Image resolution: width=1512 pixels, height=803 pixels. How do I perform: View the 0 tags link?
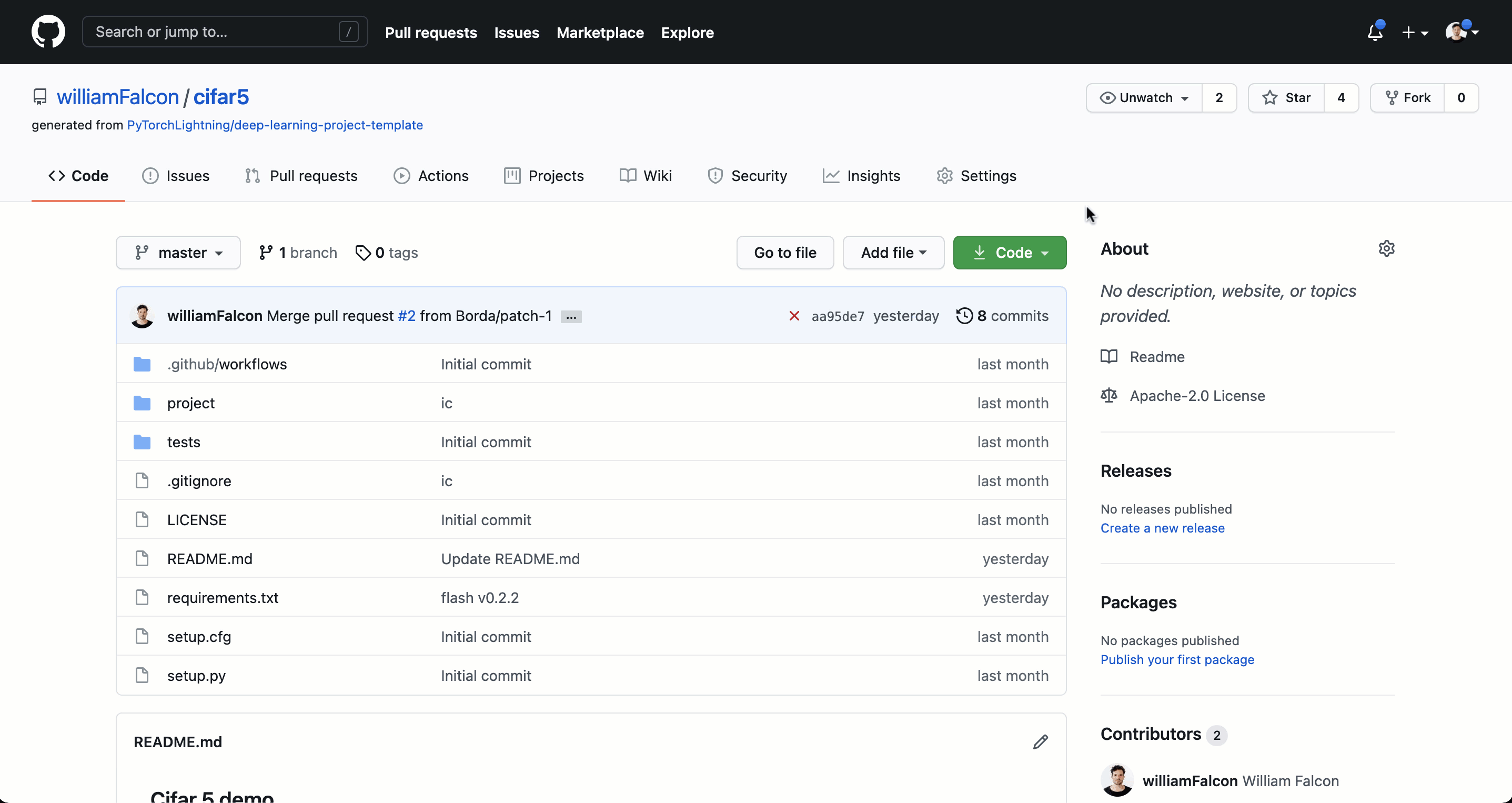pyautogui.click(x=387, y=253)
